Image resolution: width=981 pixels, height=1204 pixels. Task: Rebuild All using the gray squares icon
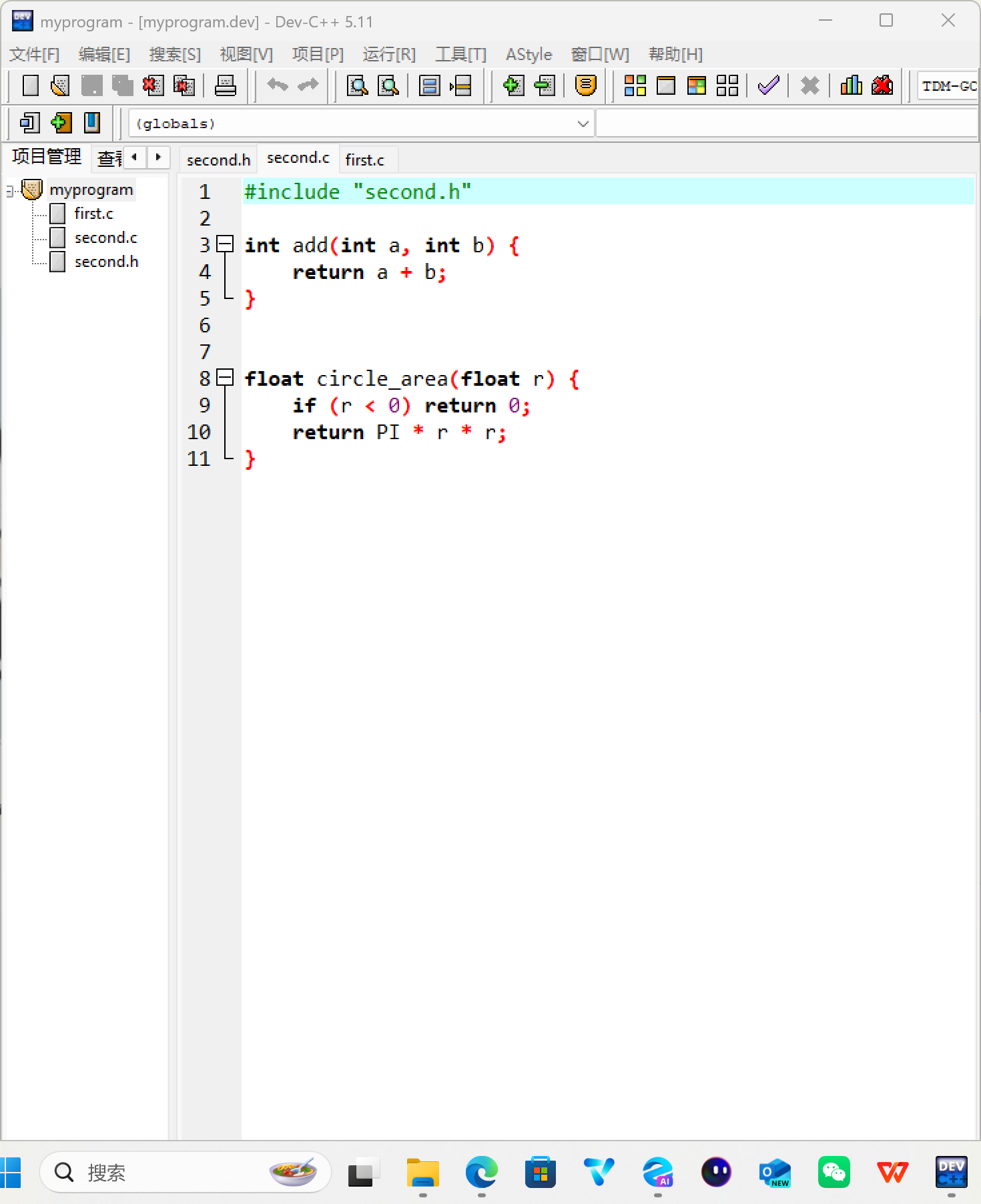pyautogui.click(x=727, y=85)
